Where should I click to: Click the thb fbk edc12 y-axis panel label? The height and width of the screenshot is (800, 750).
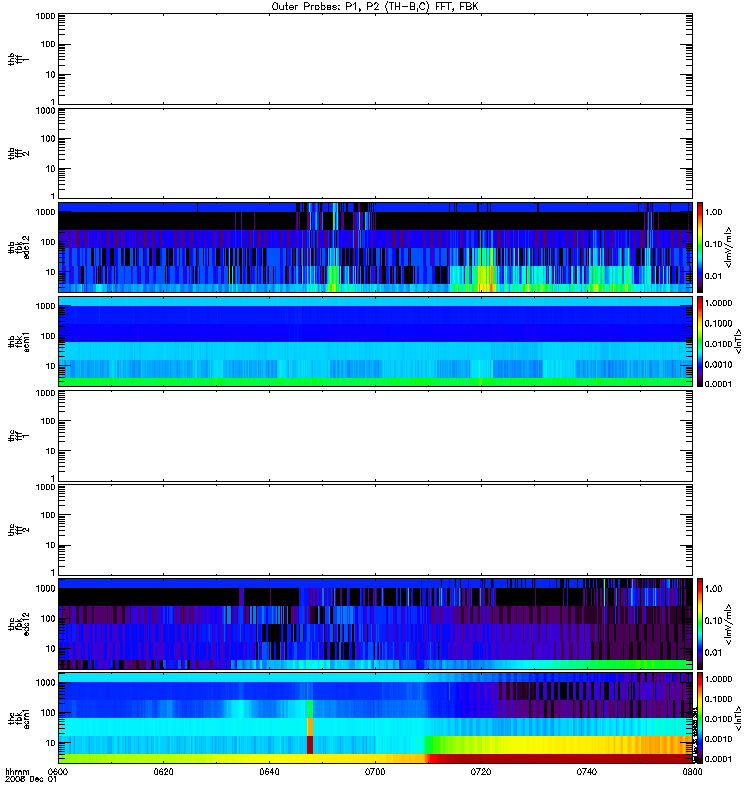coord(19,247)
